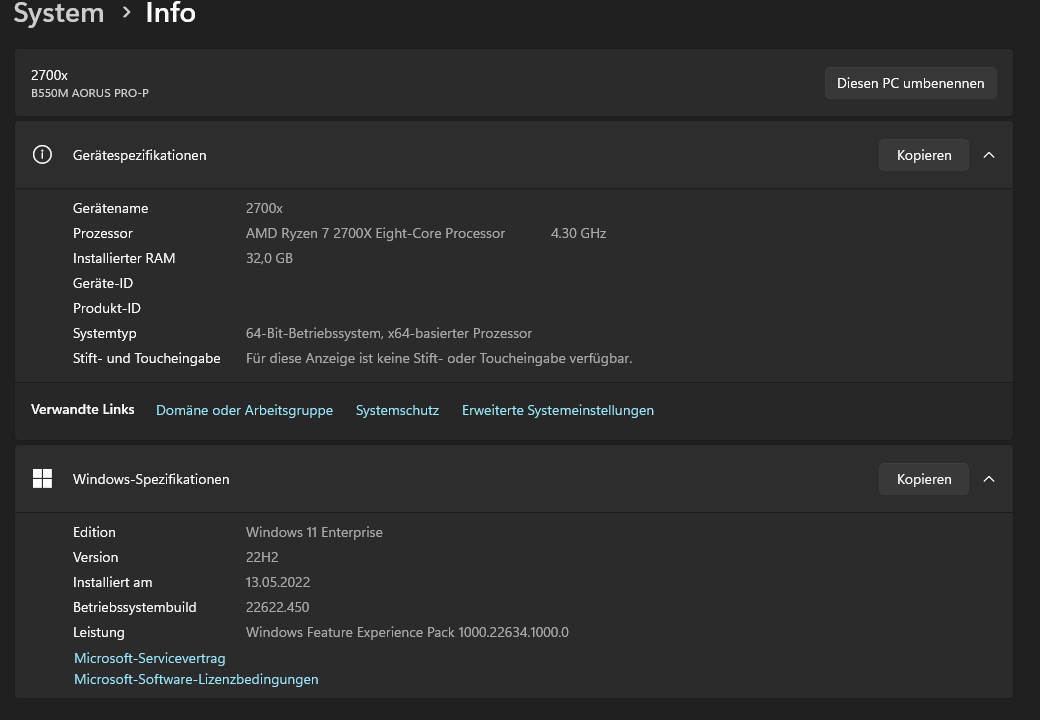Click the Verwandte Links label
Image resolution: width=1040 pixels, height=720 pixels.
pos(82,410)
